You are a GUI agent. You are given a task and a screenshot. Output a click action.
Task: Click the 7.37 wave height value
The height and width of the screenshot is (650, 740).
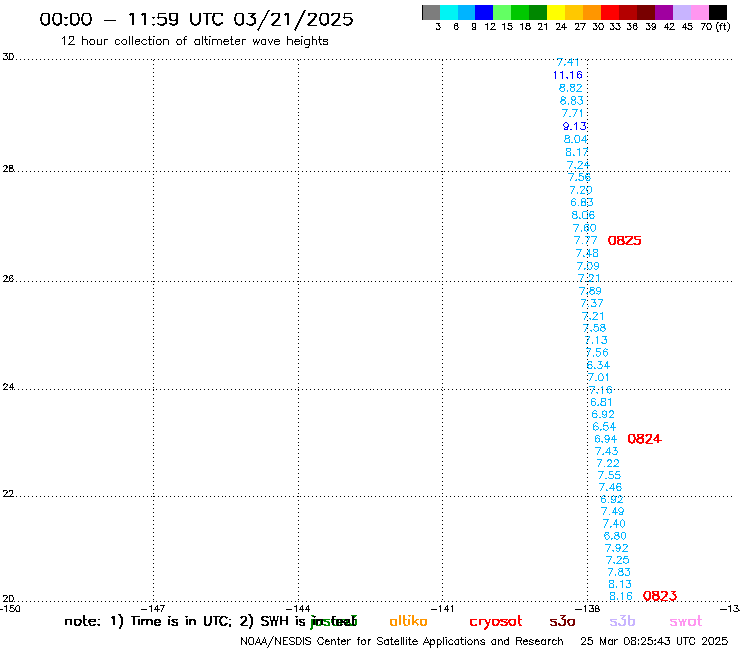(592, 303)
